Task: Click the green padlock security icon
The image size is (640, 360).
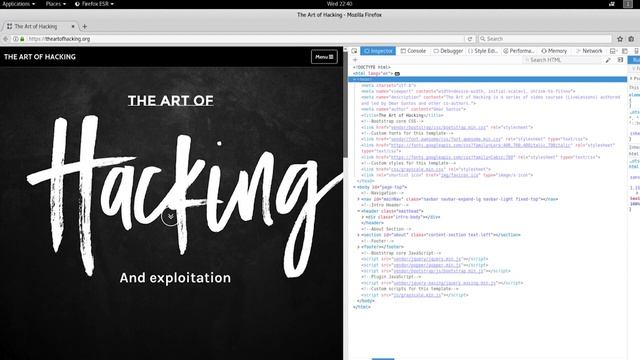Action: (x=22, y=39)
